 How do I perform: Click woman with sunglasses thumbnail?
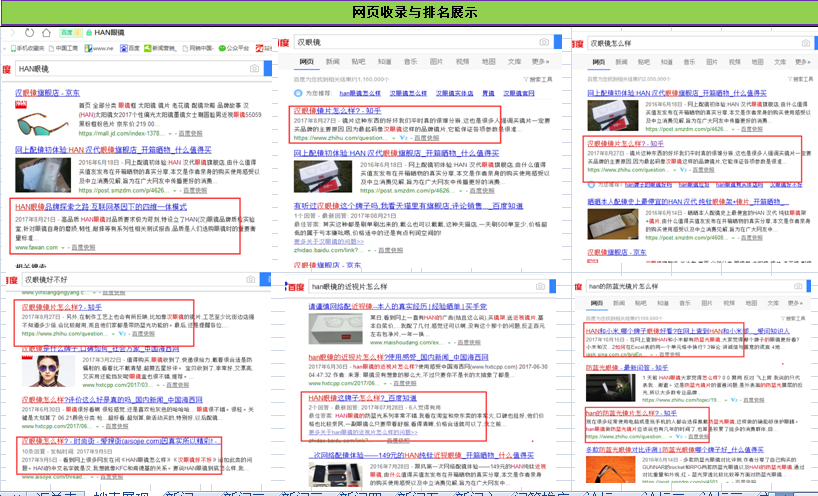[47, 371]
